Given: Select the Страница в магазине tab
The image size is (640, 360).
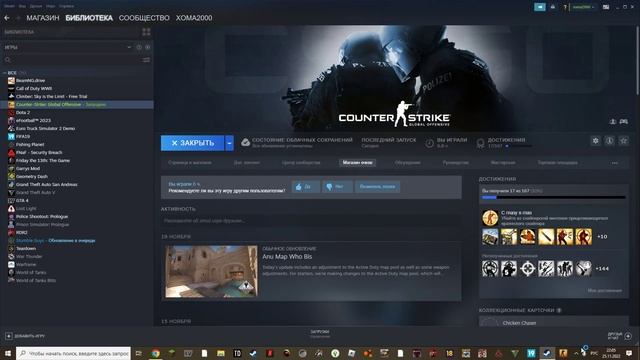Looking at the screenshot, I should (190, 163).
